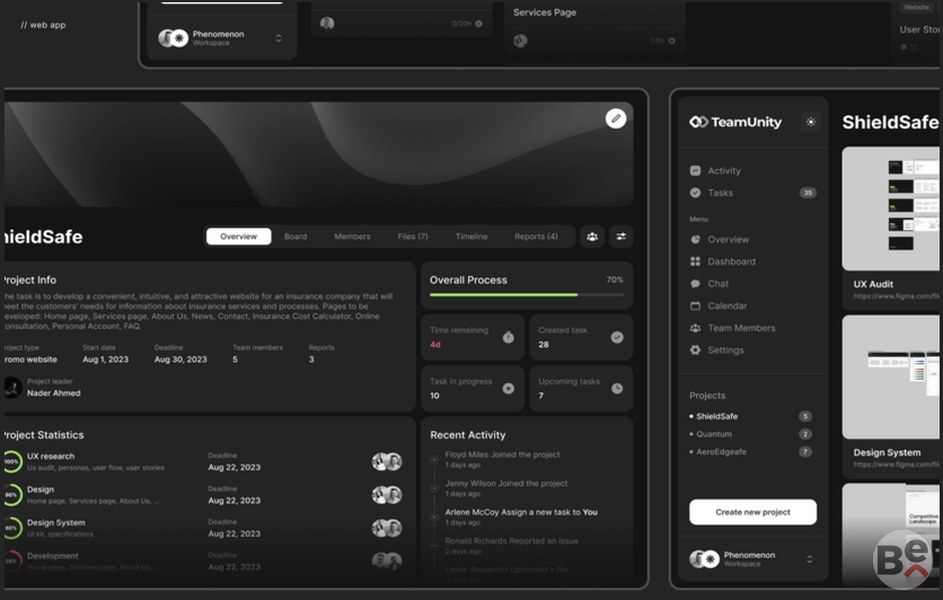Open team members icon beside Reports tab

pyautogui.click(x=592, y=237)
